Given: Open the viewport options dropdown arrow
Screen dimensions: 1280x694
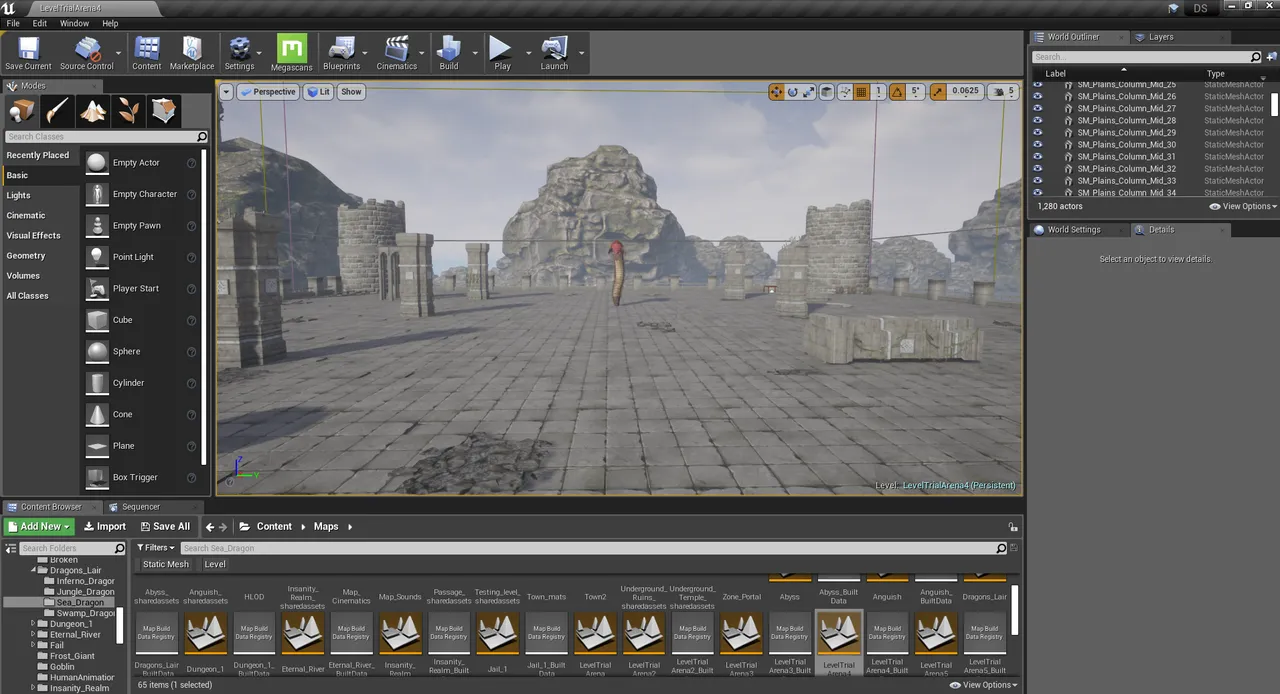Looking at the screenshot, I should pyautogui.click(x=226, y=92).
